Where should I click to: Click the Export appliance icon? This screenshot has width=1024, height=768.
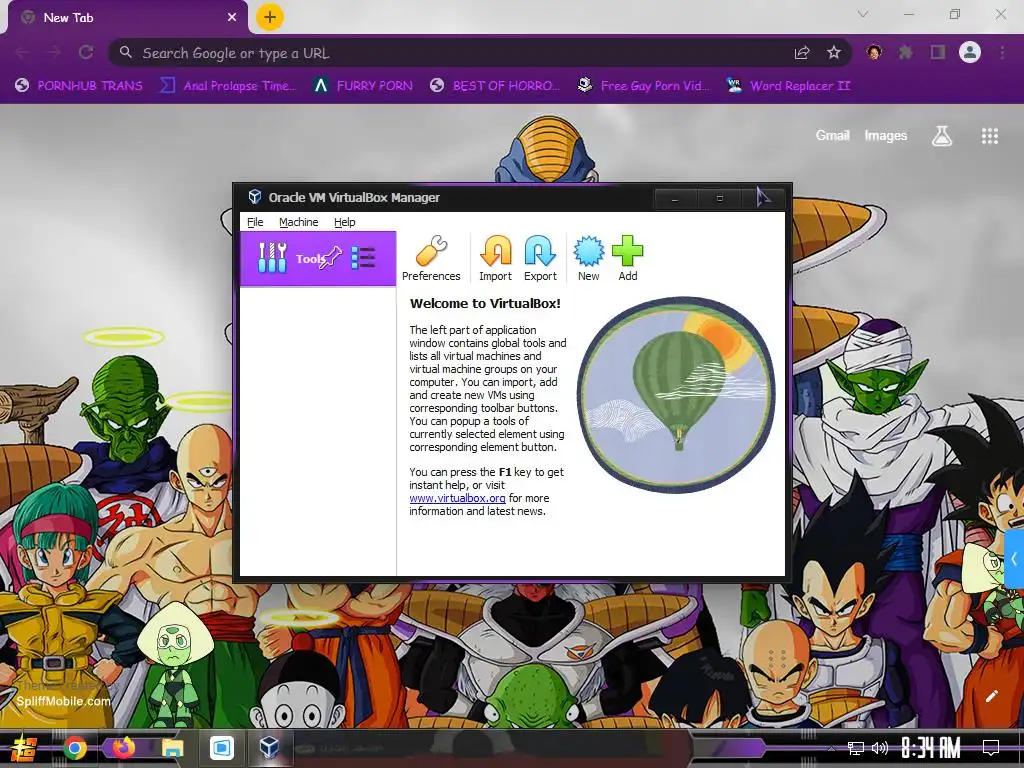(540, 259)
